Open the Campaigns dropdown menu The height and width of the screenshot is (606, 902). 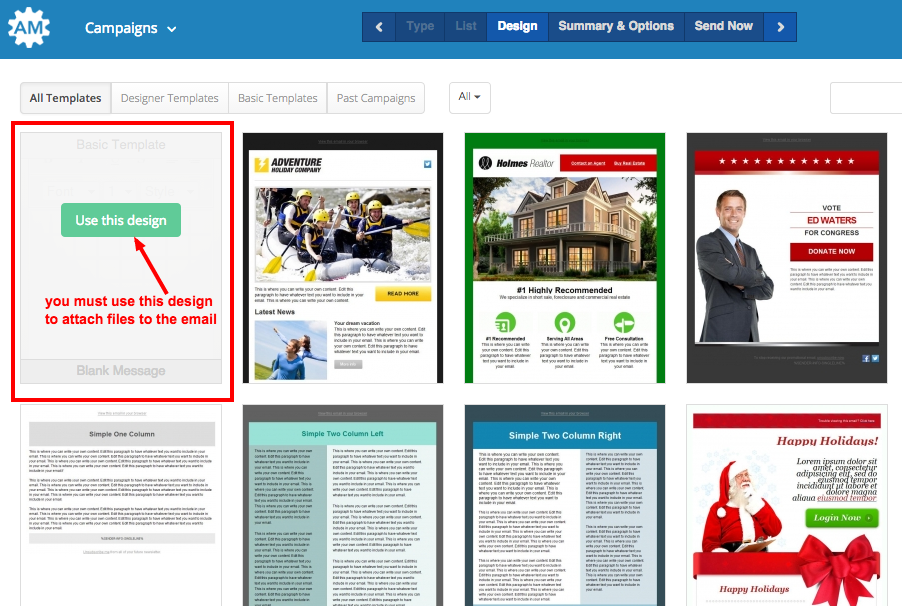[131, 28]
